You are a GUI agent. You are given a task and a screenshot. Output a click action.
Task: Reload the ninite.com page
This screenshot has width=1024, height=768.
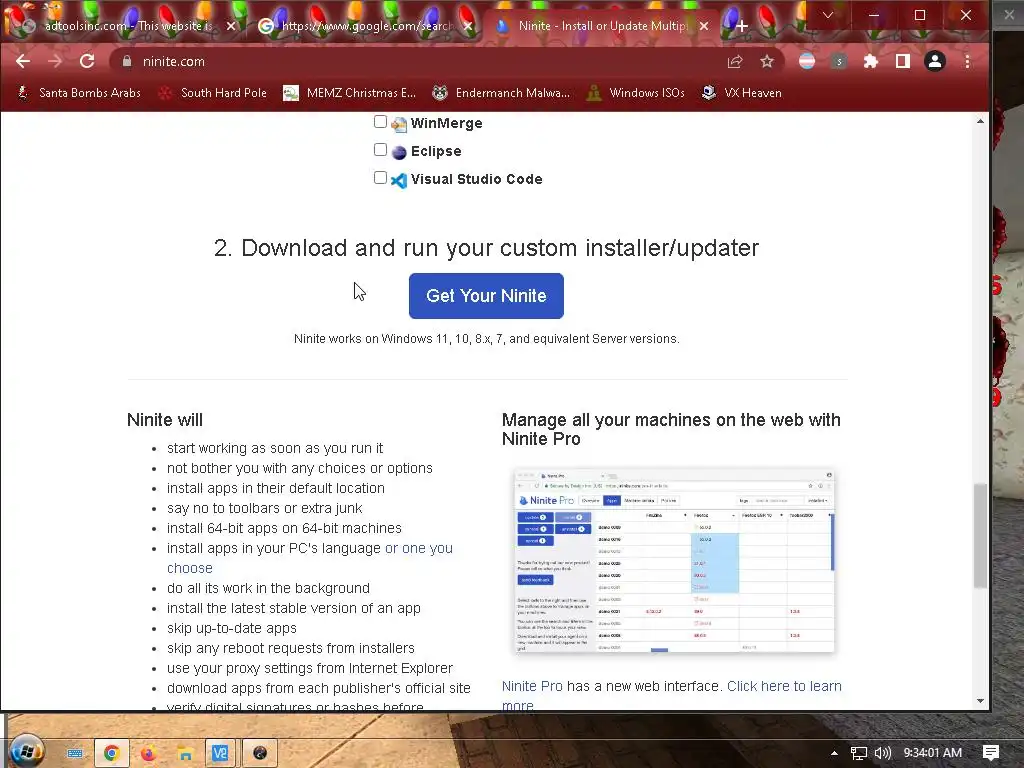click(x=87, y=61)
